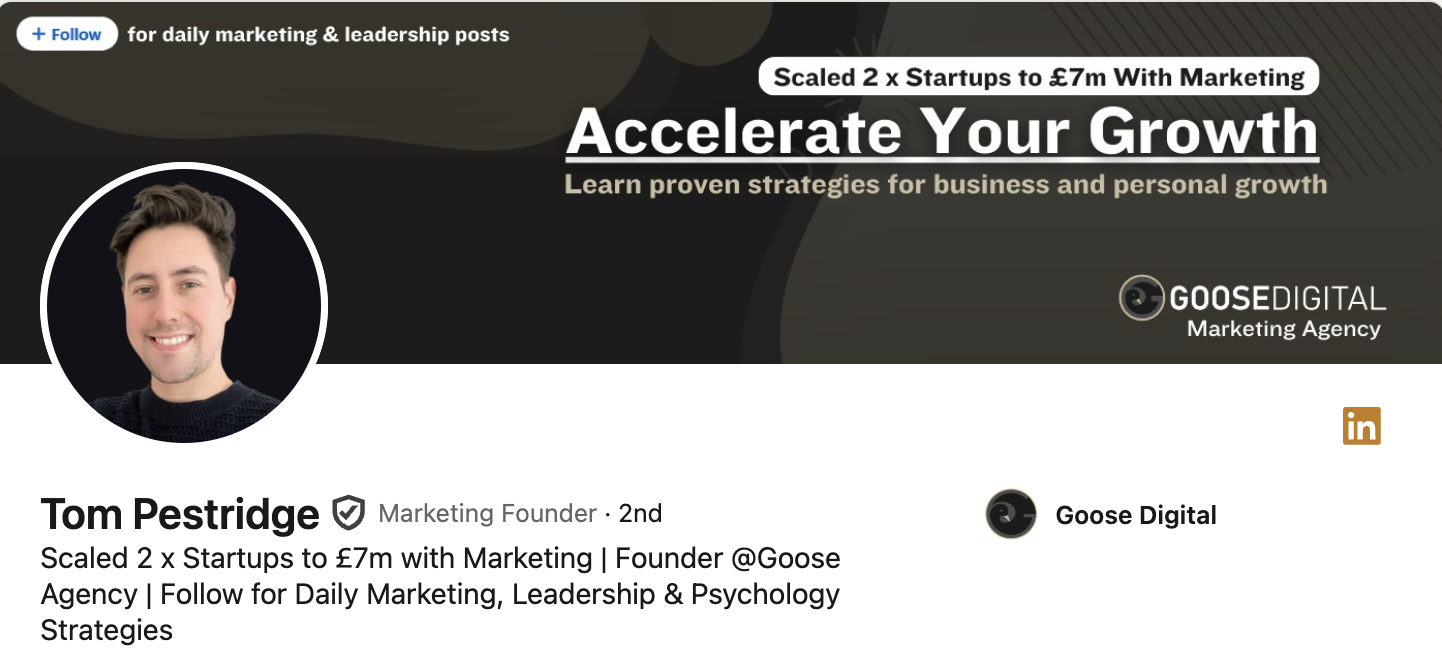
Task: Click the "Marketing Founder" label
Action: click(487, 514)
